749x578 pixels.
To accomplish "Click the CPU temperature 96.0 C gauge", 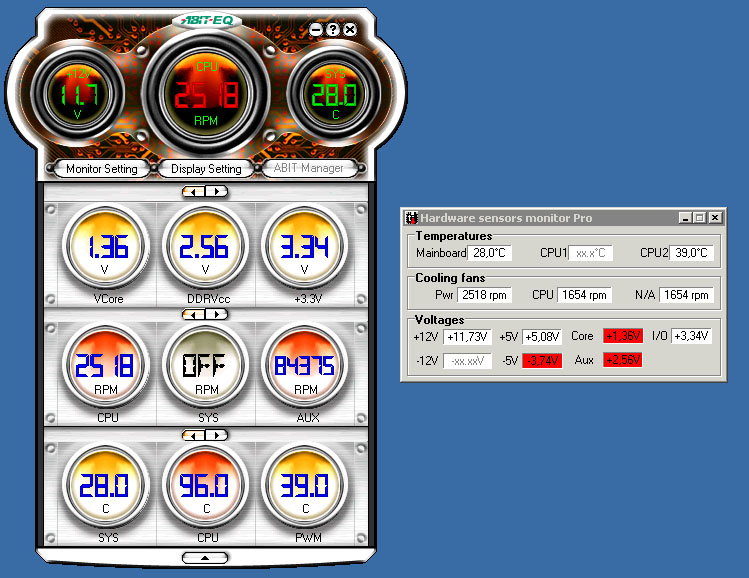I will [205, 487].
